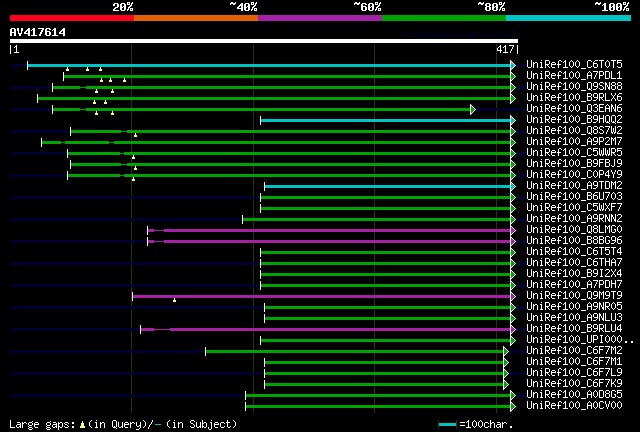Open the UniRef100_B9HQQ2 hit label
Viewport: 640px width, 432px height.
pos(574,119)
